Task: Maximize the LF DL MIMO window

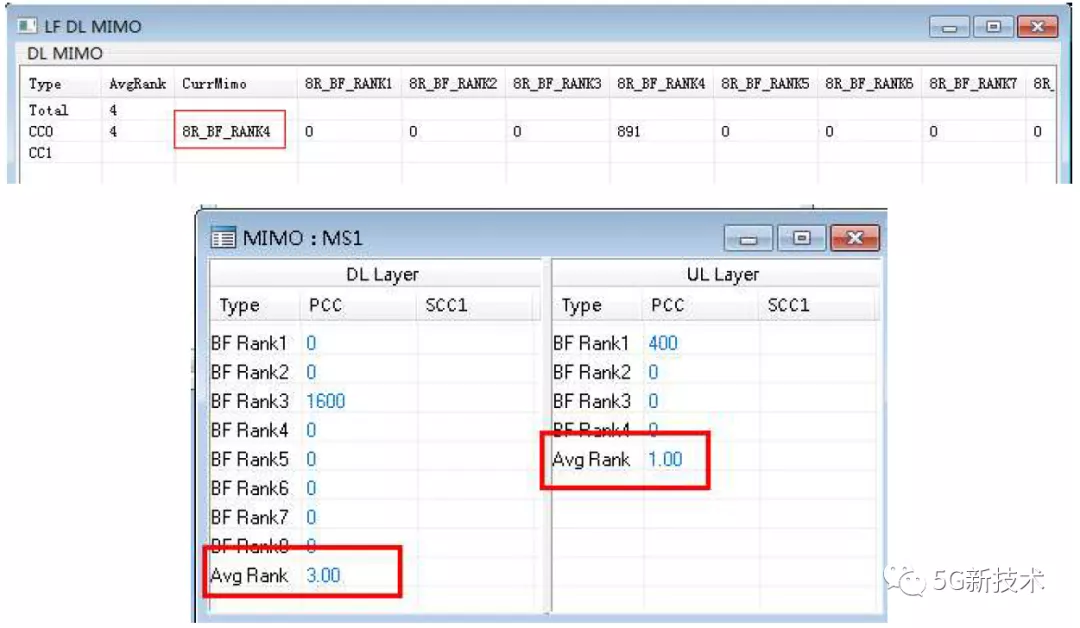Action: pyautogui.click(x=993, y=27)
